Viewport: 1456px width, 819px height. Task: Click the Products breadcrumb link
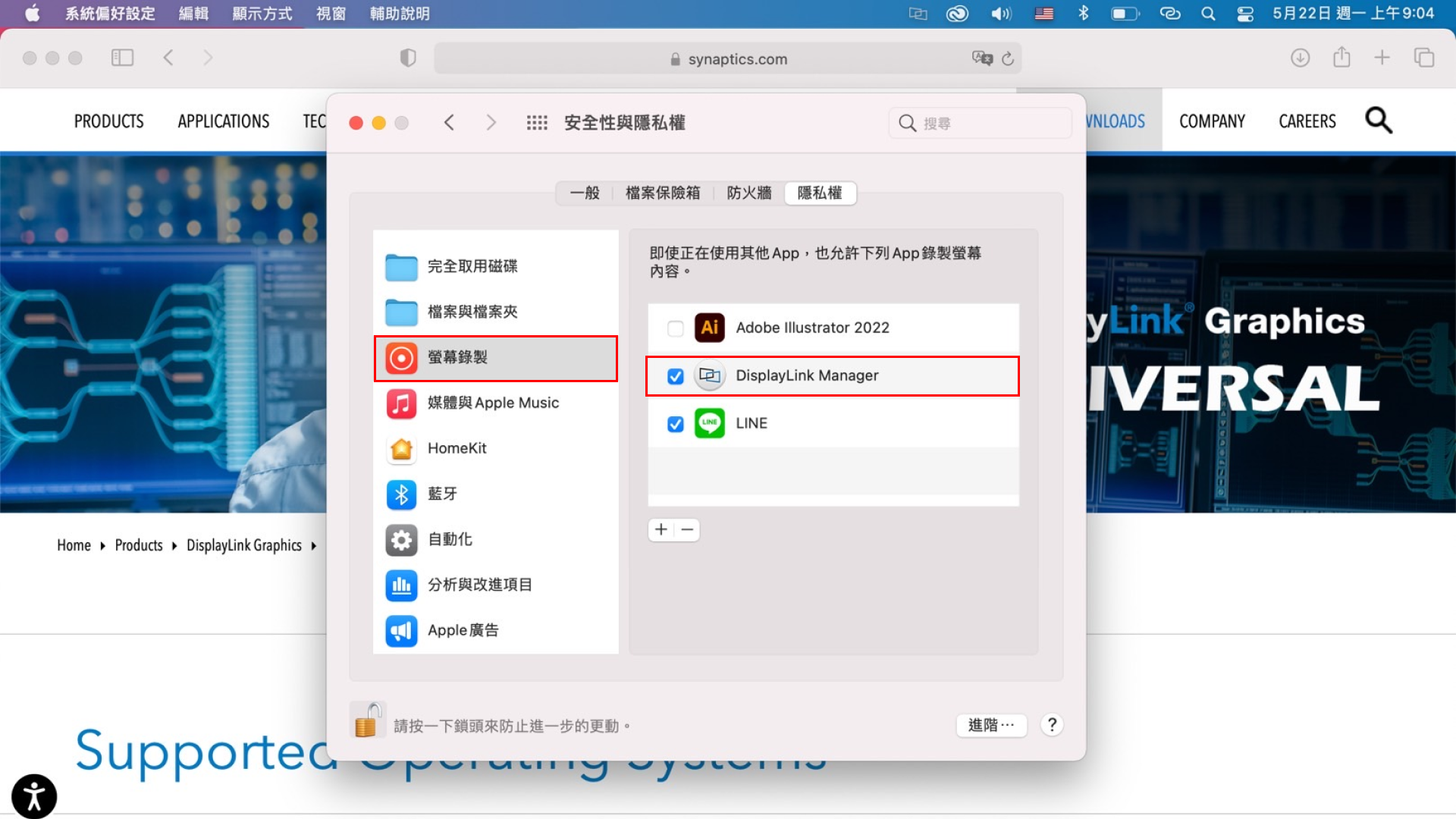139,545
